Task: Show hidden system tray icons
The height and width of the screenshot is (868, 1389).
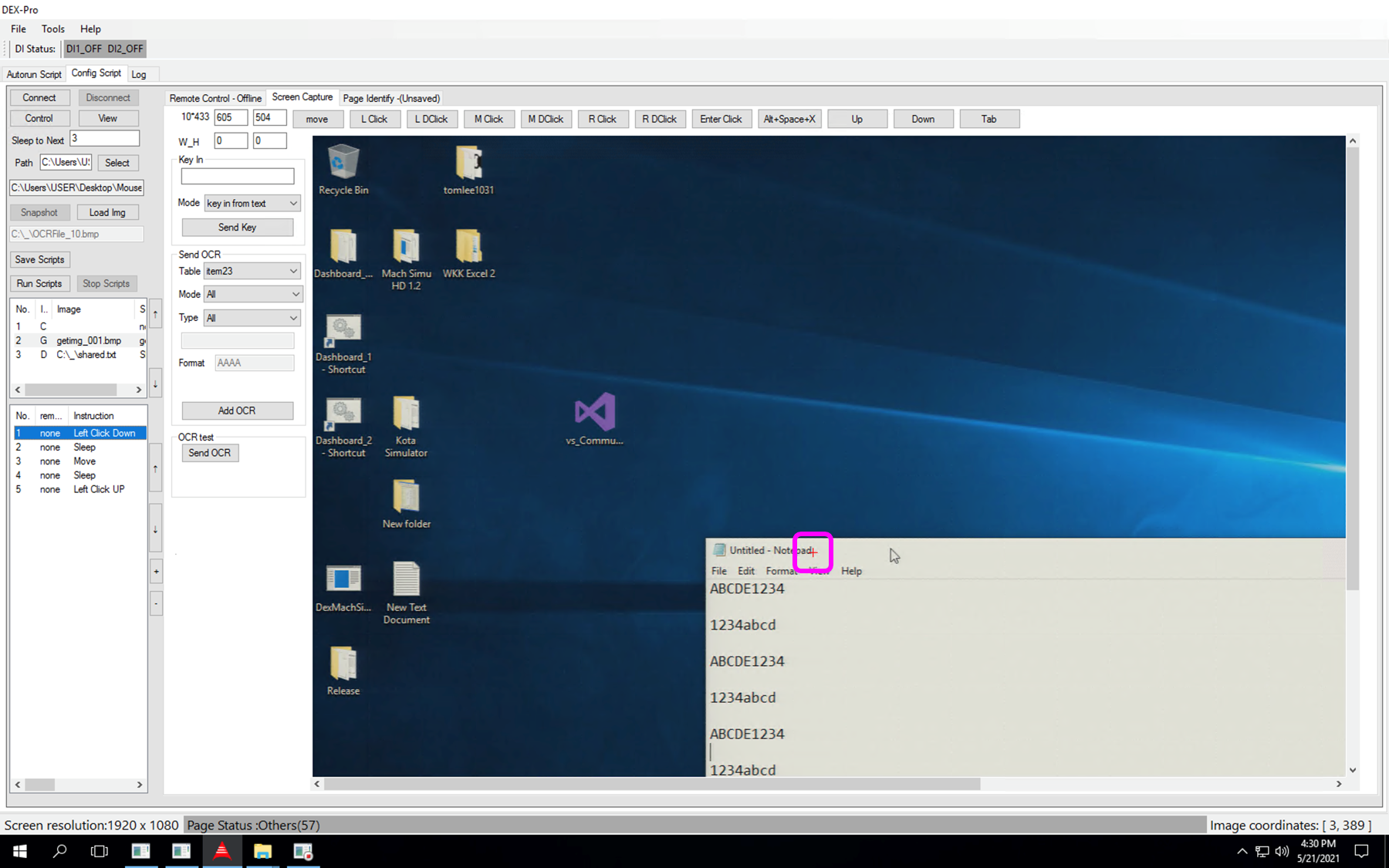Action: tap(1242, 851)
